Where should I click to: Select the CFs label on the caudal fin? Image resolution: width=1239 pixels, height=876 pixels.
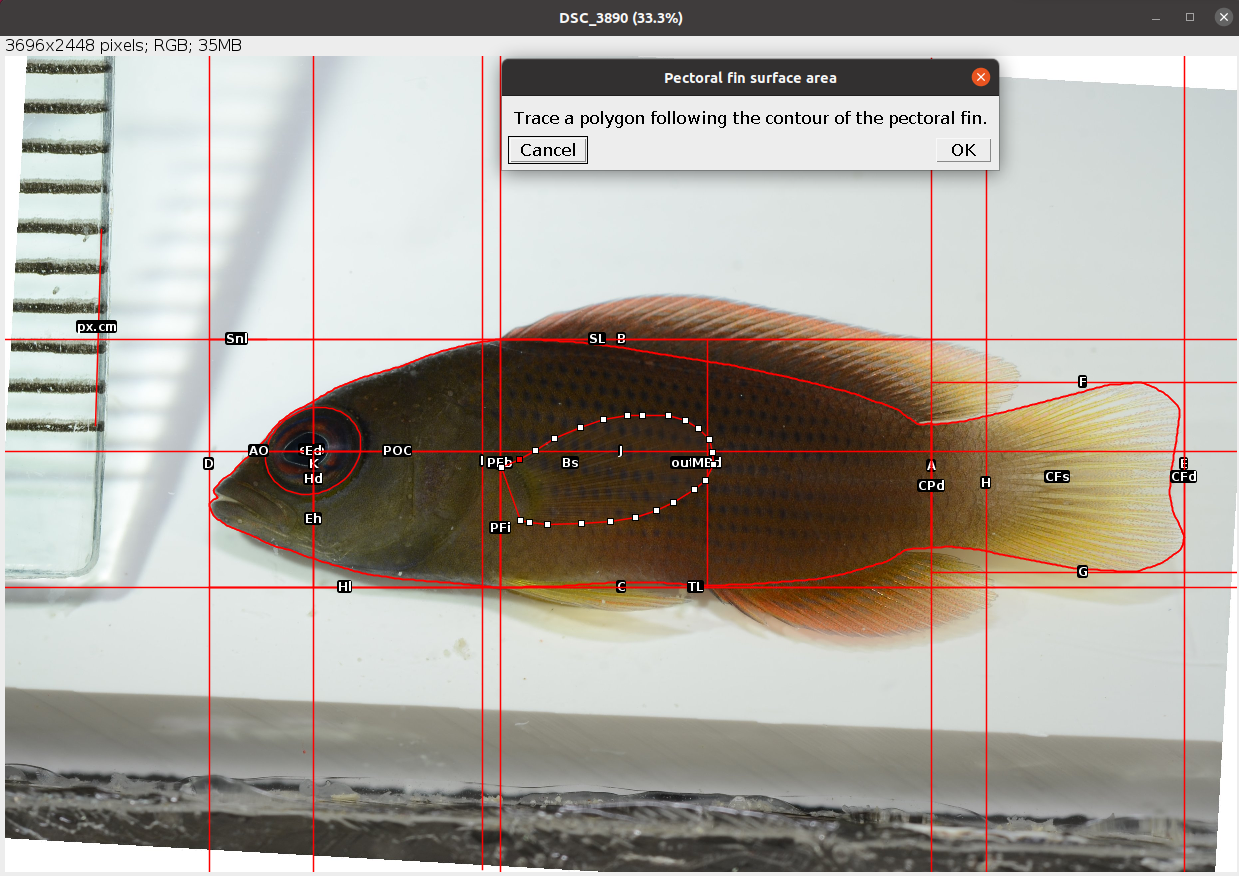click(1056, 476)
